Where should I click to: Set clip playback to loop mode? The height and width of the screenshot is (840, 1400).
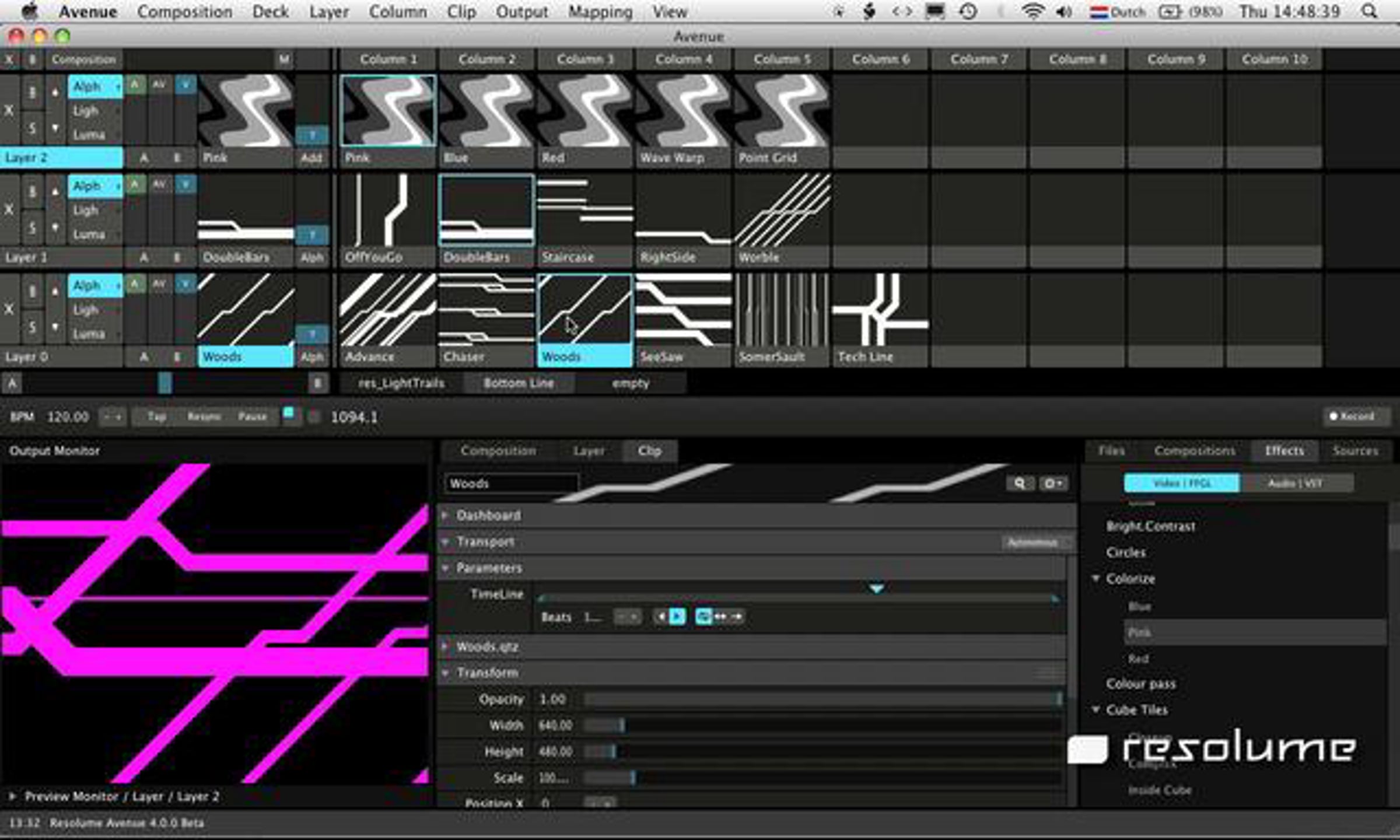point(703,617)
